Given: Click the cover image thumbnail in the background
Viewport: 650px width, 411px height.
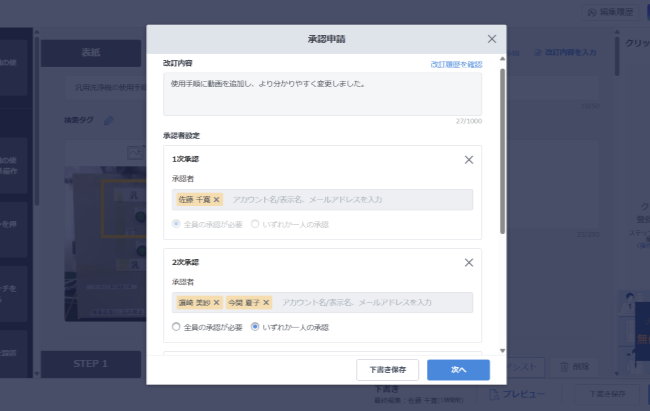Looking at the screenshot, I should coord(106,244).
